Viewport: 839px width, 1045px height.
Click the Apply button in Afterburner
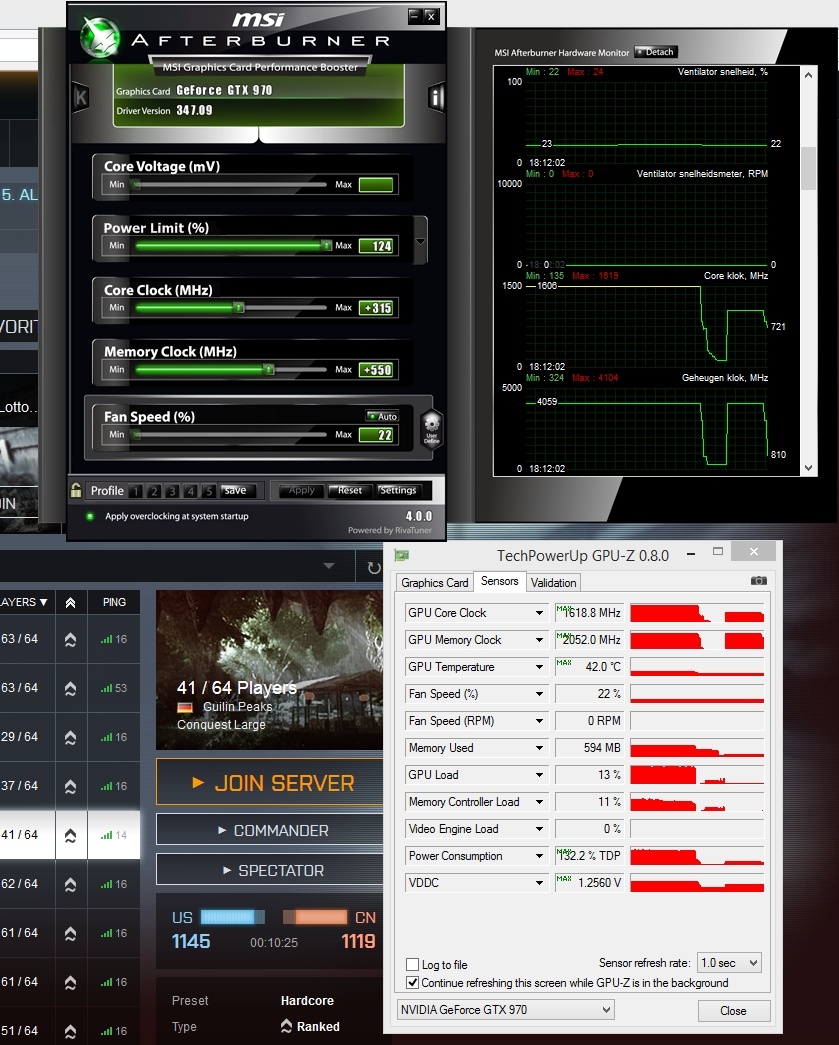[x=301, y=491]
